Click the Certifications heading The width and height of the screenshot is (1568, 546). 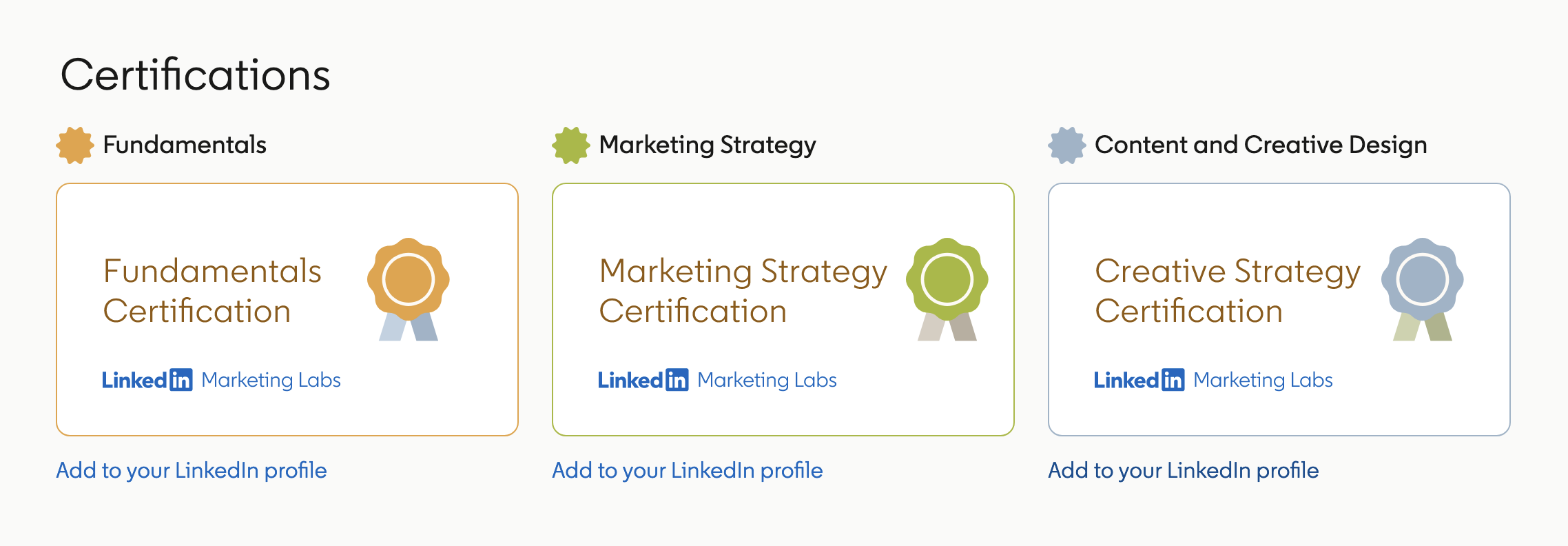pos(196,74)
